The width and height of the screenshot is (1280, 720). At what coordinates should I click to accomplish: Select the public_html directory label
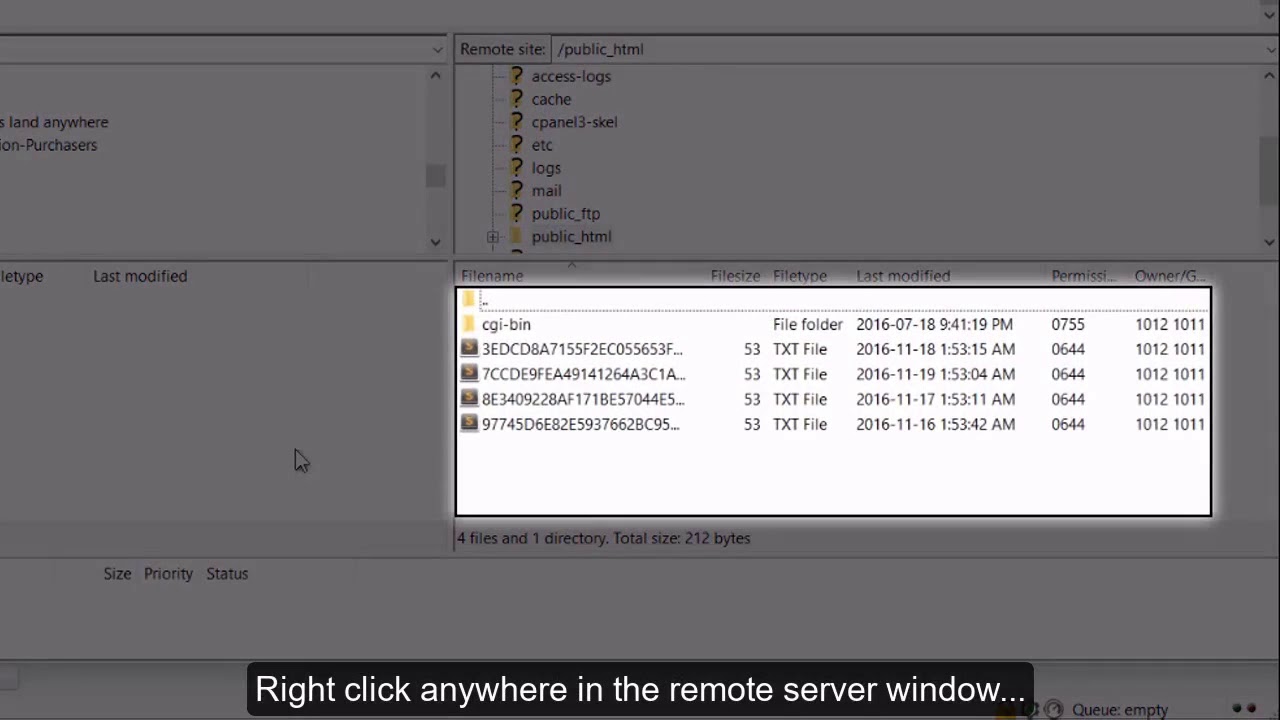click(x=571, y=237)
